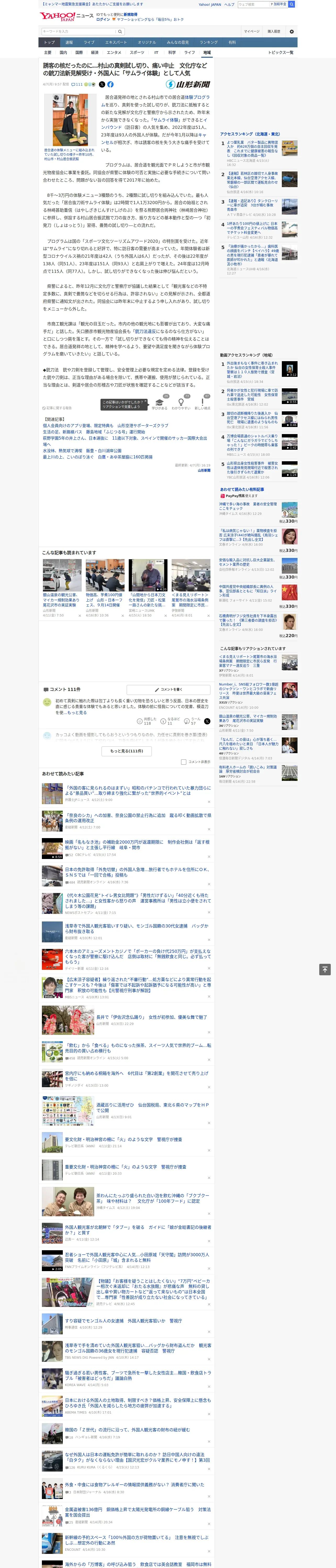Open the 長井で伊佐沢念仏踊り article
Image resolution: width=336 pixels, height=1568 pixels.
(151, 1017)
